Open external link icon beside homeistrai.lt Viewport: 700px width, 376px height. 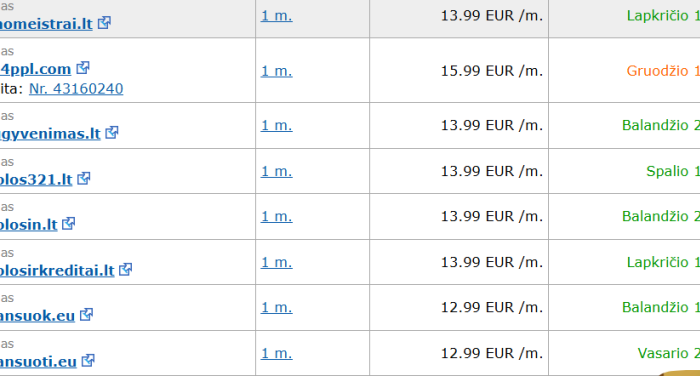click(x=104, y=22)
